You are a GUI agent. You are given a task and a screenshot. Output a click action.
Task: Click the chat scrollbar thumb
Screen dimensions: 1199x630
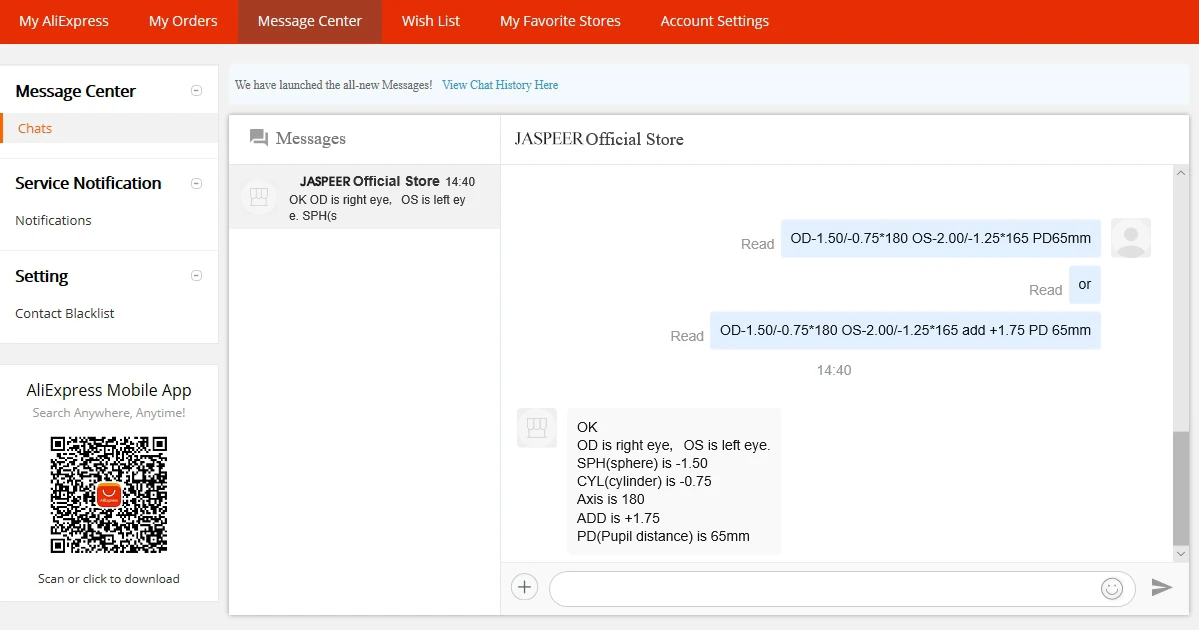[x=1181, y=488]
